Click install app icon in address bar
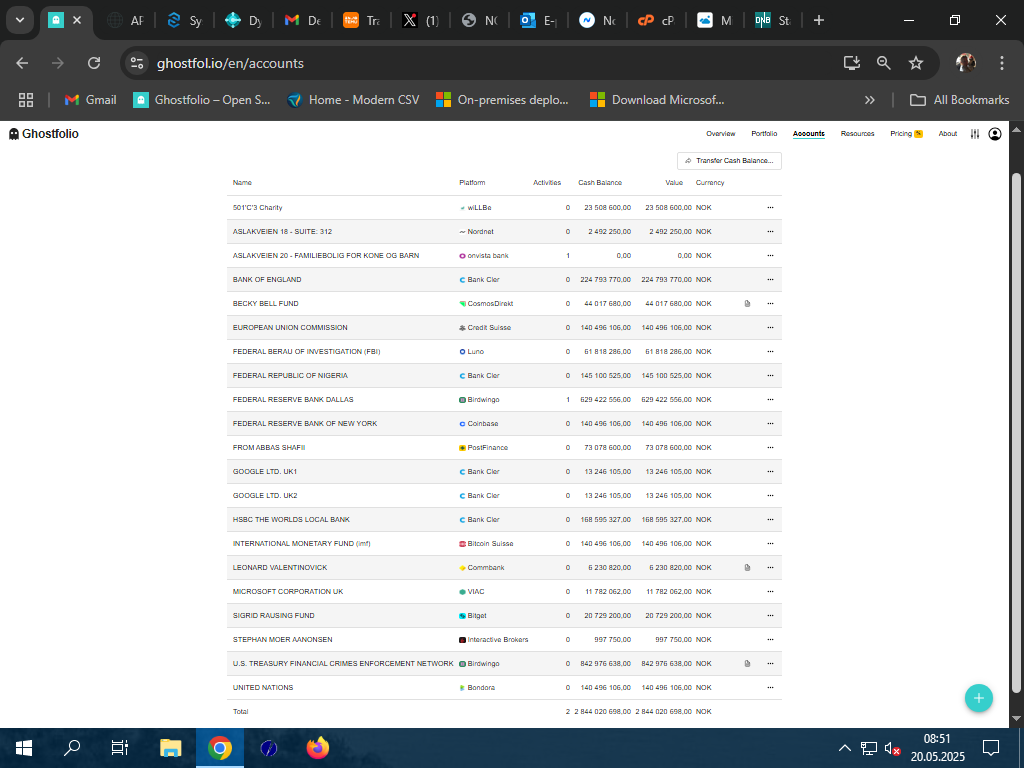Screen dimensions: 1024x768 pyautogui.click(x=852, y=63)
